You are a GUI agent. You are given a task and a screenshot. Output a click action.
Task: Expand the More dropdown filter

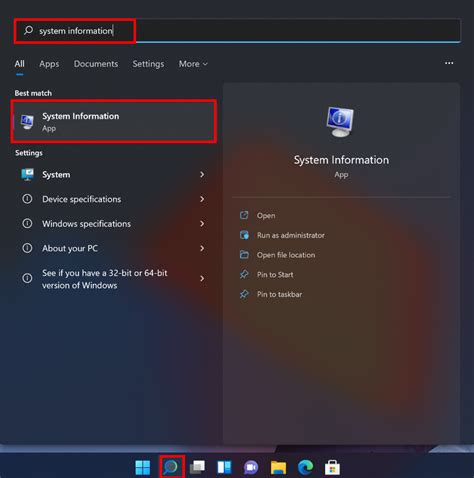(193, 64)
